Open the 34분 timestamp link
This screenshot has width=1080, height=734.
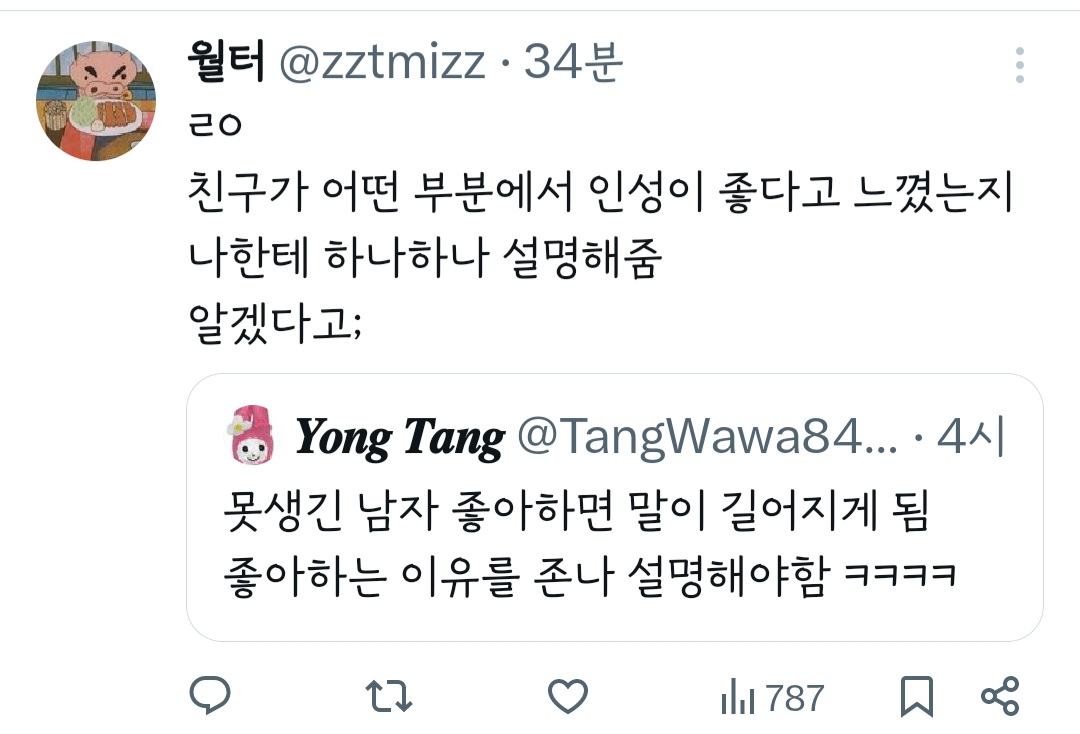[573, 62]
